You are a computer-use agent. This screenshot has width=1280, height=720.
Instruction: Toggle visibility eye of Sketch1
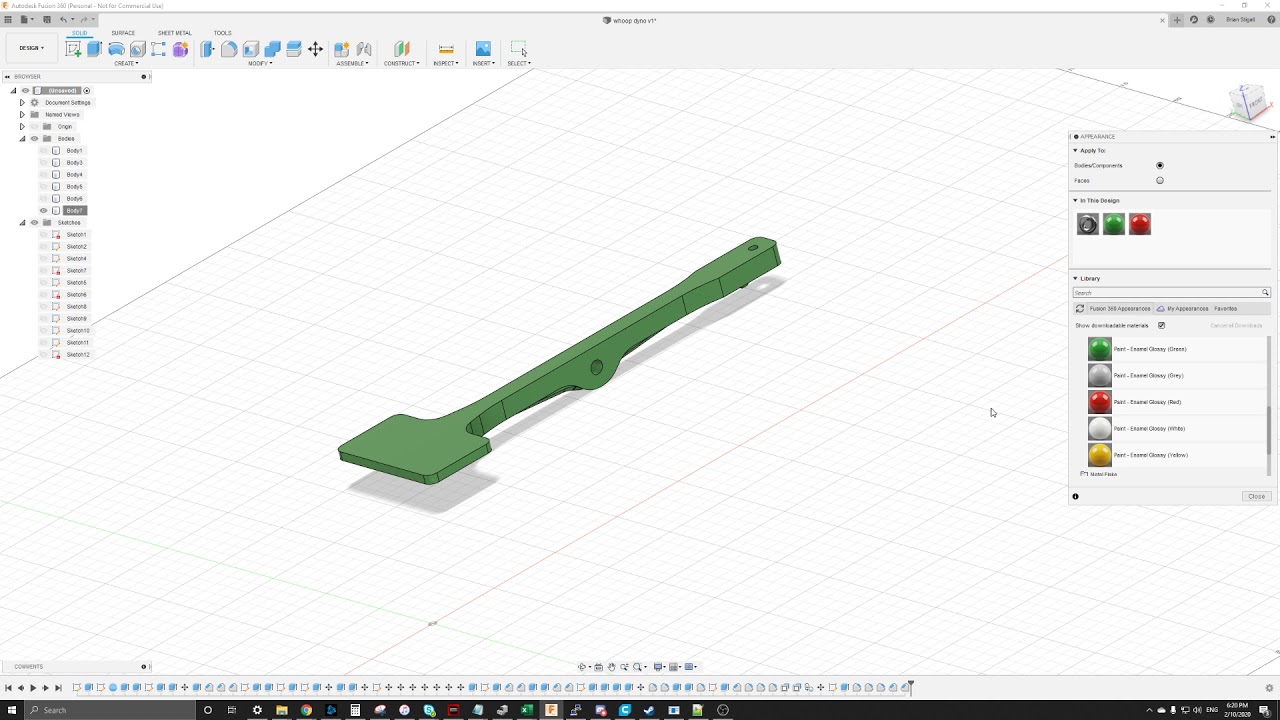click(x=44, y=235)
